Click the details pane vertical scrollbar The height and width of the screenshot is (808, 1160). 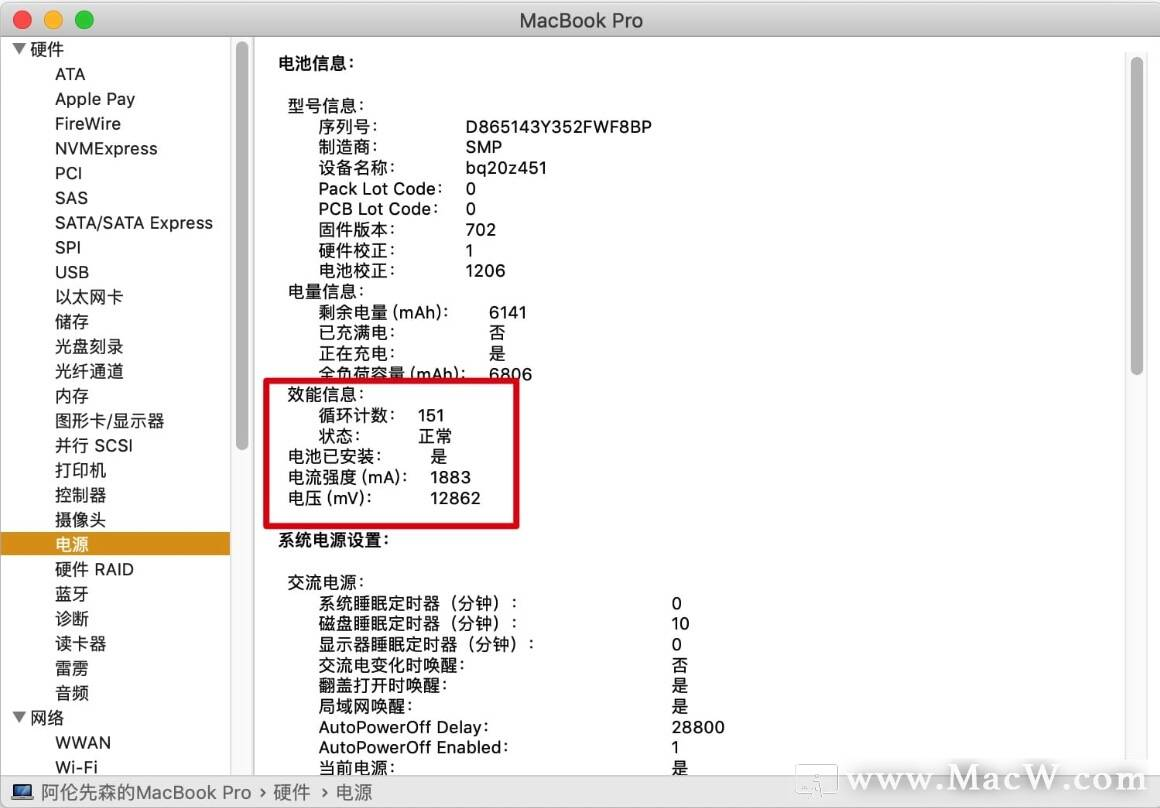[1137, 216]
